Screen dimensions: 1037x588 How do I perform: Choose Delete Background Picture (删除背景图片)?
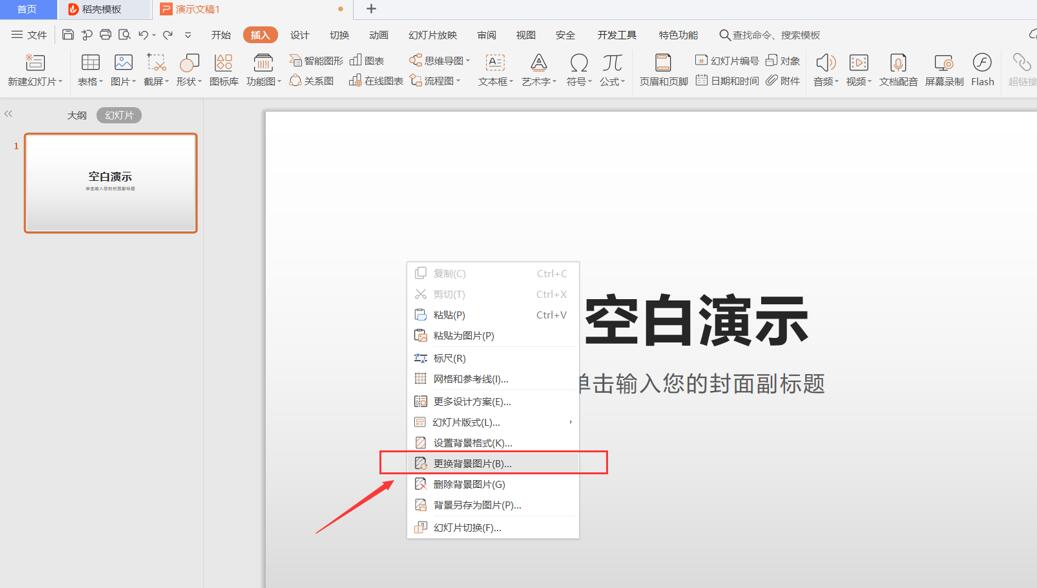pyautogui.click(x=493, y=484)
